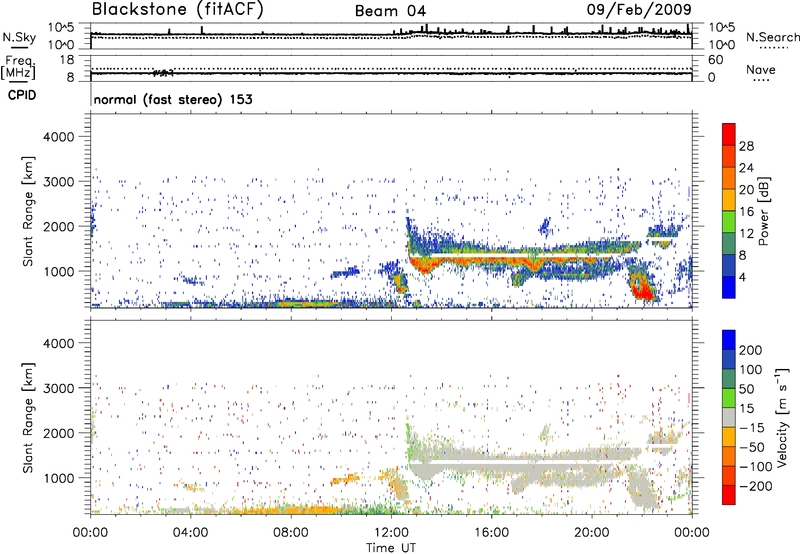
Task: Click the '16:00' time axis tick
Action: [x=491, y=533]
